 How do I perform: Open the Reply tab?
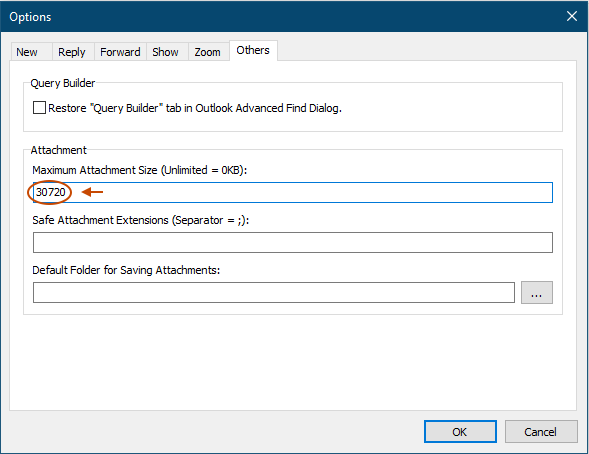(x=72, y=52)
